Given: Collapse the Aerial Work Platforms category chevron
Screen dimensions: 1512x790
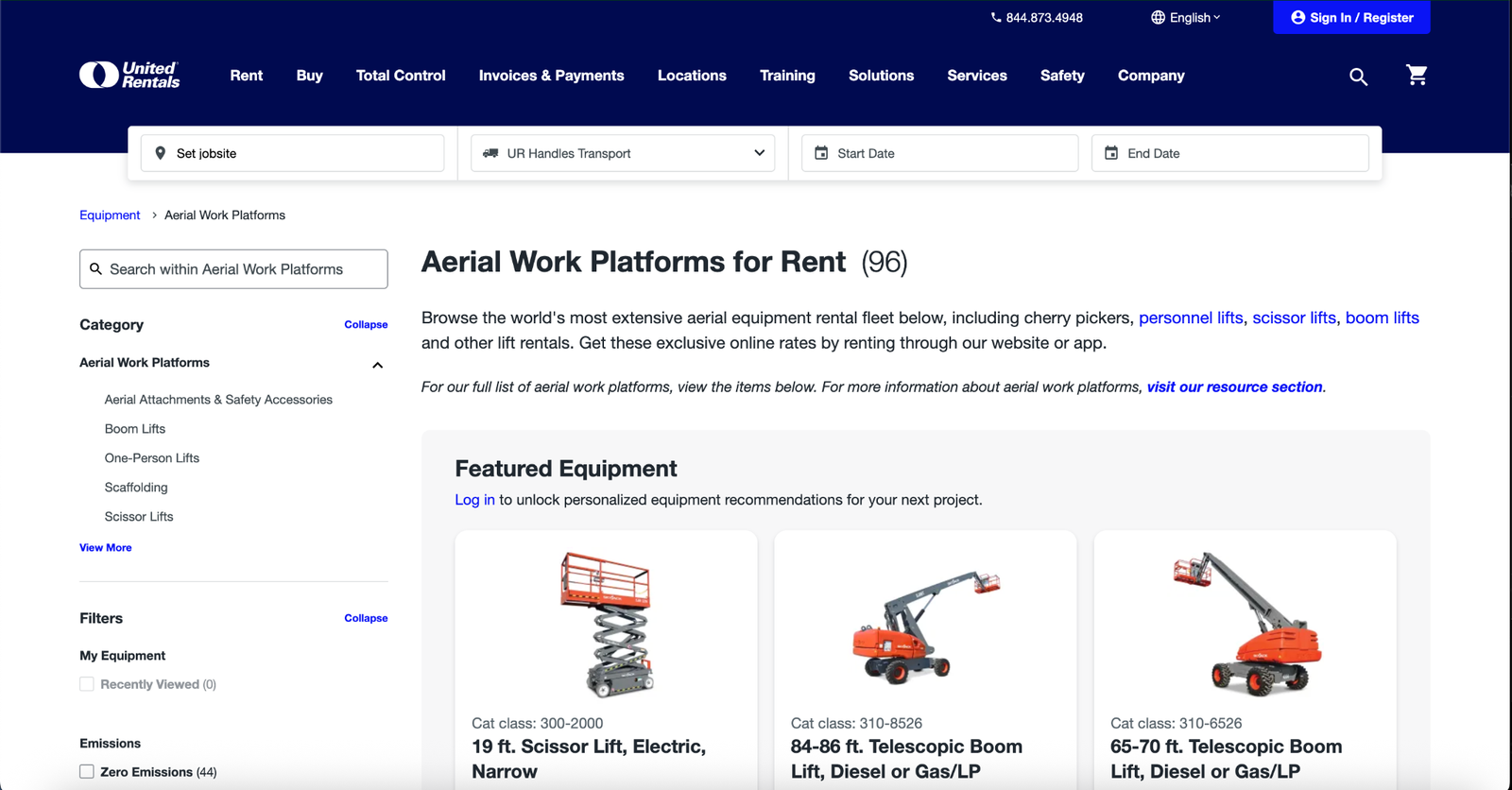Looking at the screenshot, I should 377,365.
